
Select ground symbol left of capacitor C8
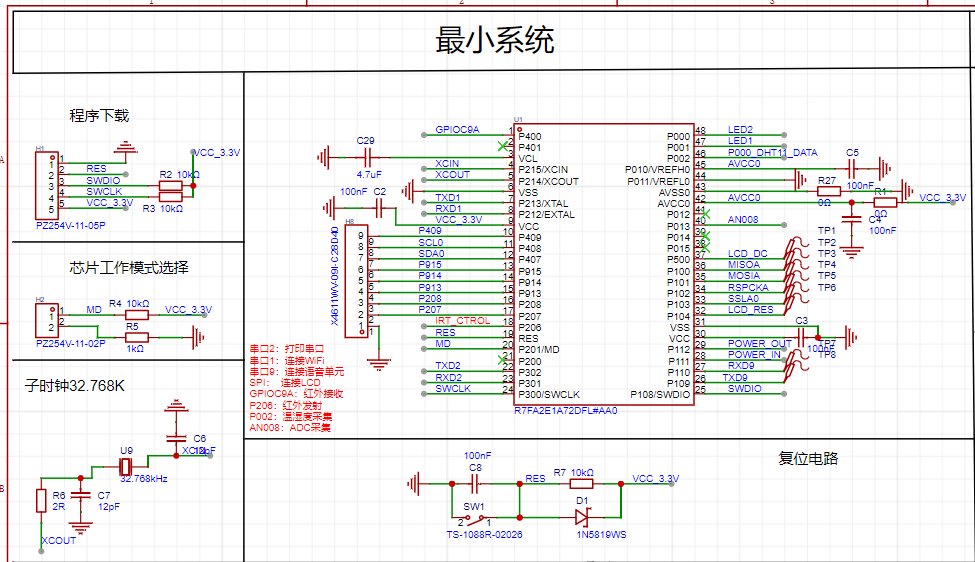pyautogui.click(x=414, y=483)
